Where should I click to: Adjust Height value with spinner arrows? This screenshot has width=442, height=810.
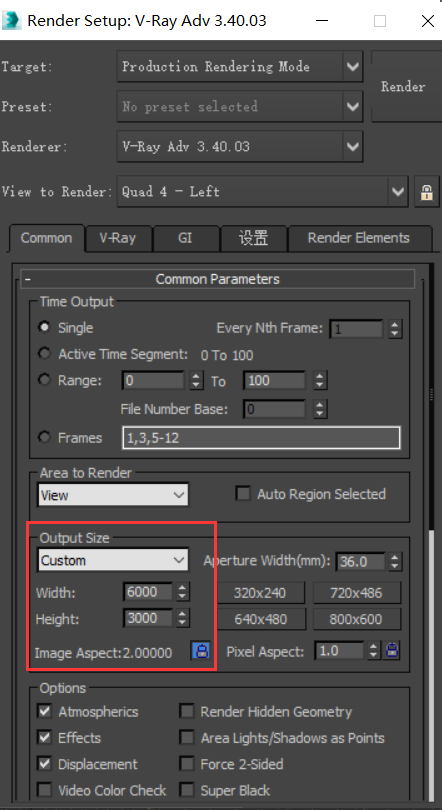tap(182, 618)
